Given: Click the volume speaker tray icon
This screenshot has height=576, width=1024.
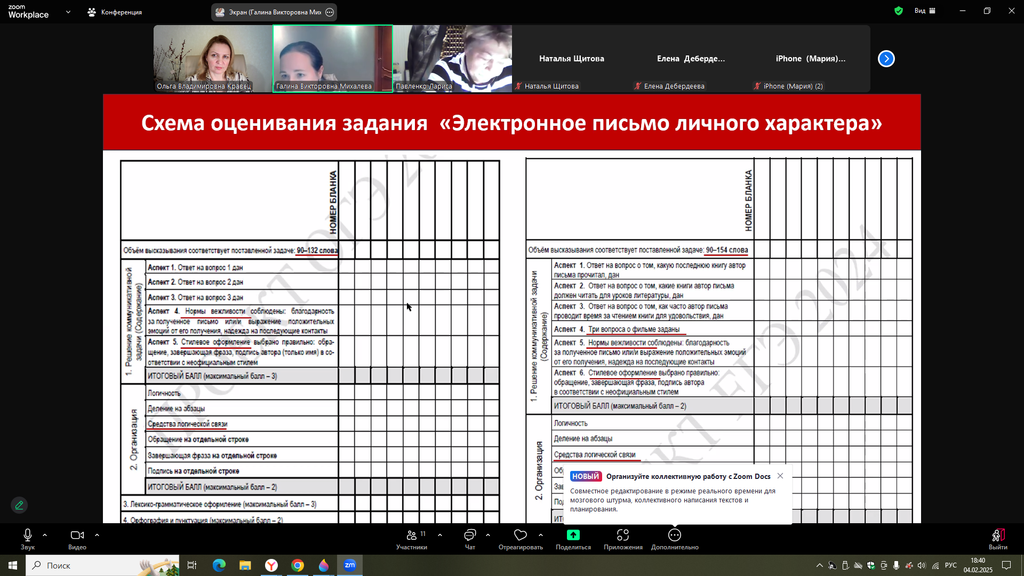Looking at the screenshot, I should click(921, 566).
